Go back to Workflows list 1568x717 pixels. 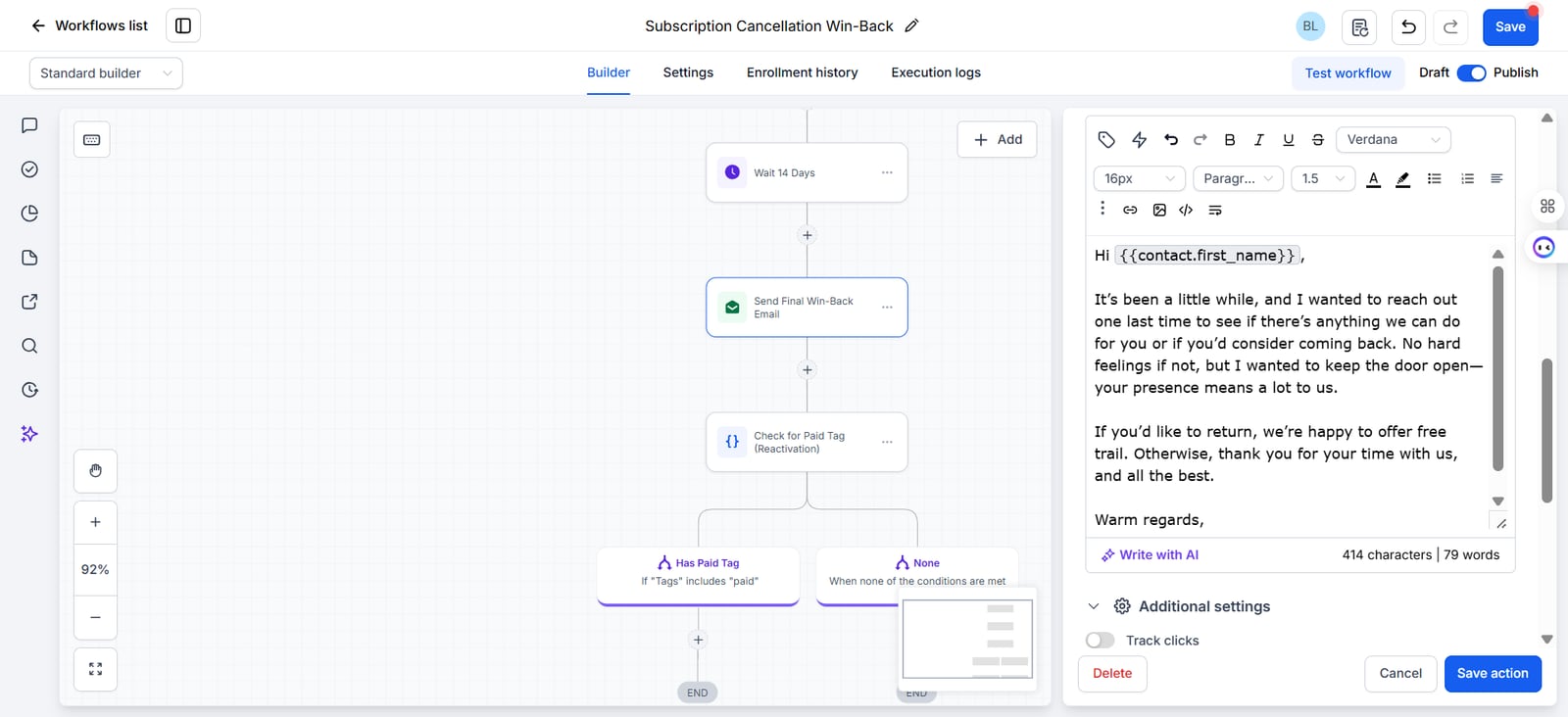[89, 25]
